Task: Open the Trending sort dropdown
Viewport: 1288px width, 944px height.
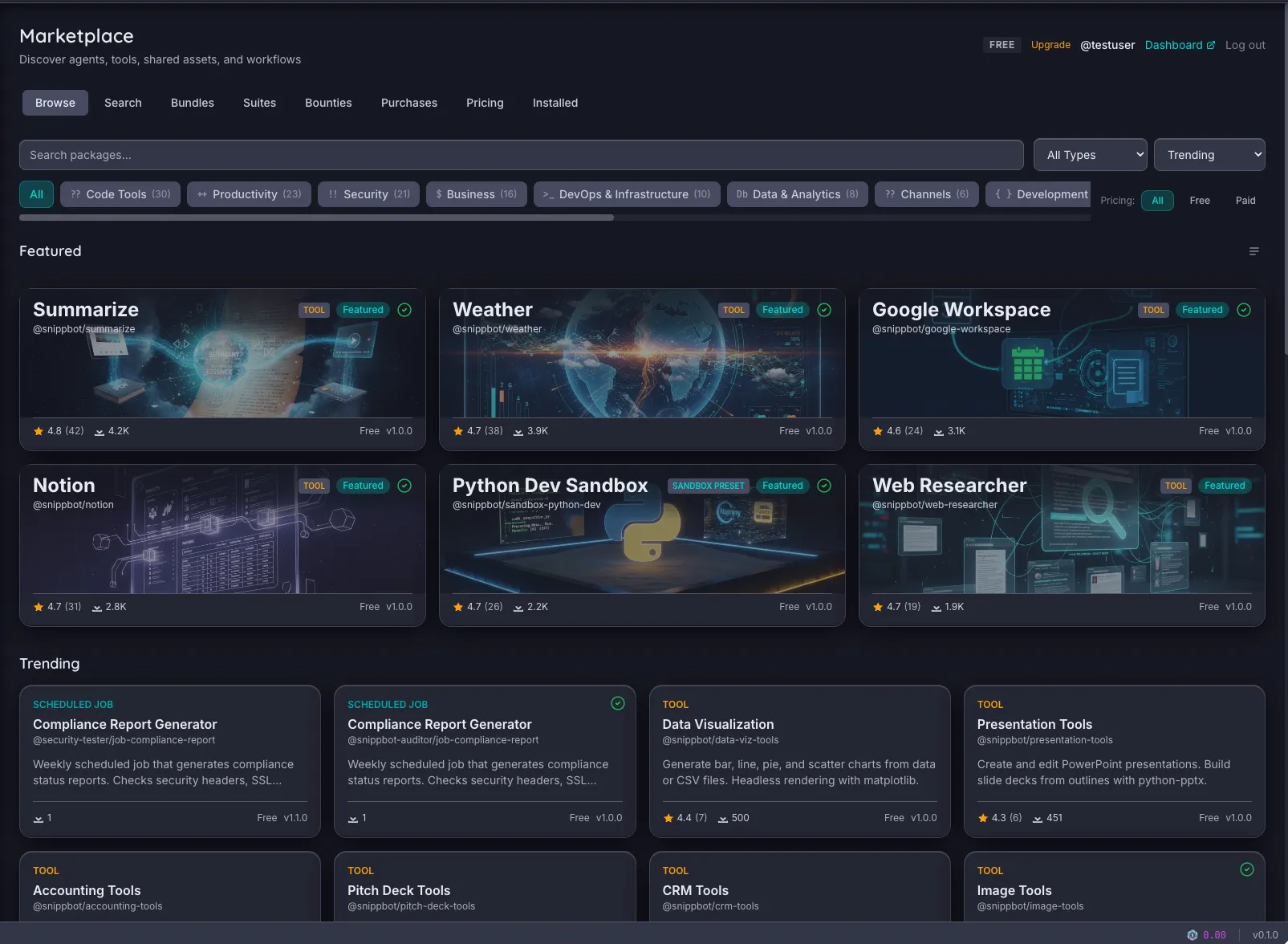Action: [1209, 155]
